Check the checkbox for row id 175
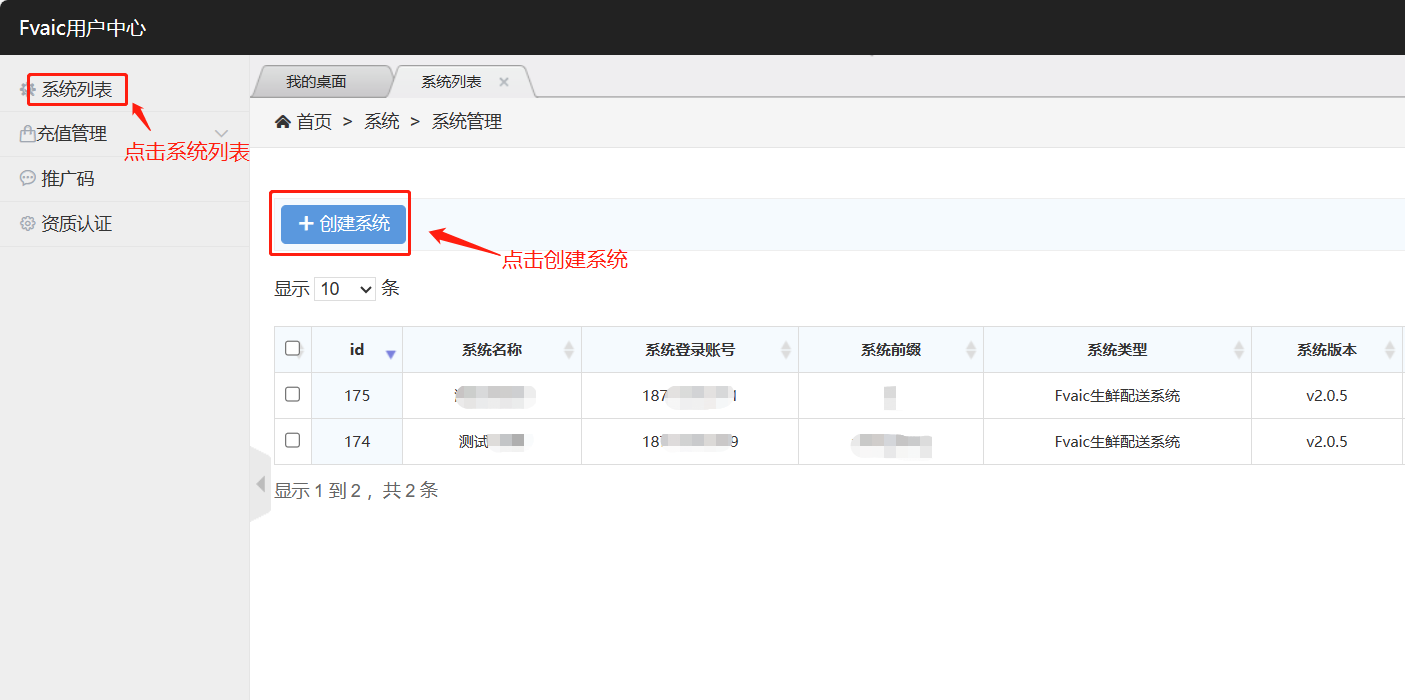 coord(293,394)
